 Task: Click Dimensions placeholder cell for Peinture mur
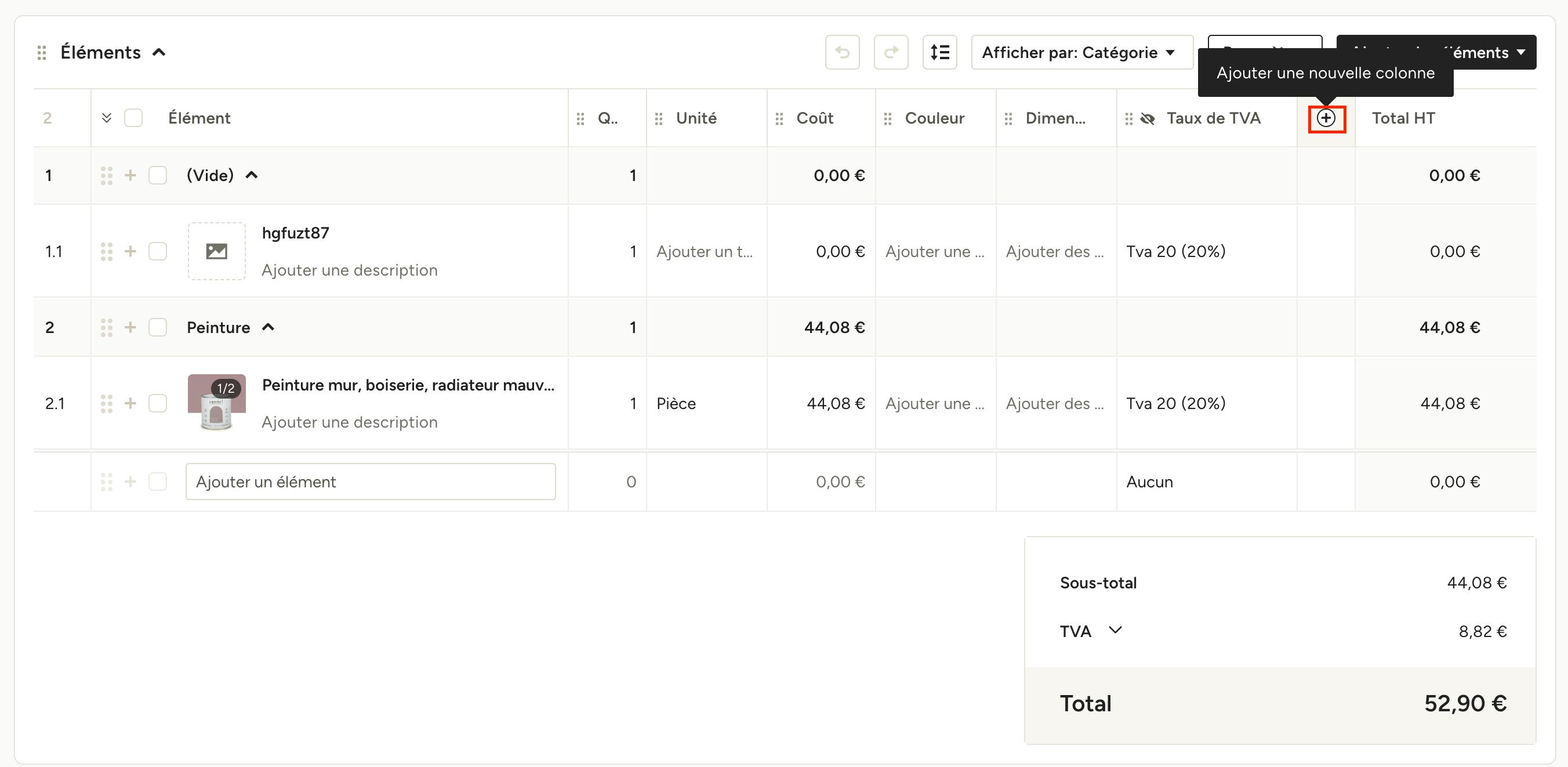tap(1056, 403)
